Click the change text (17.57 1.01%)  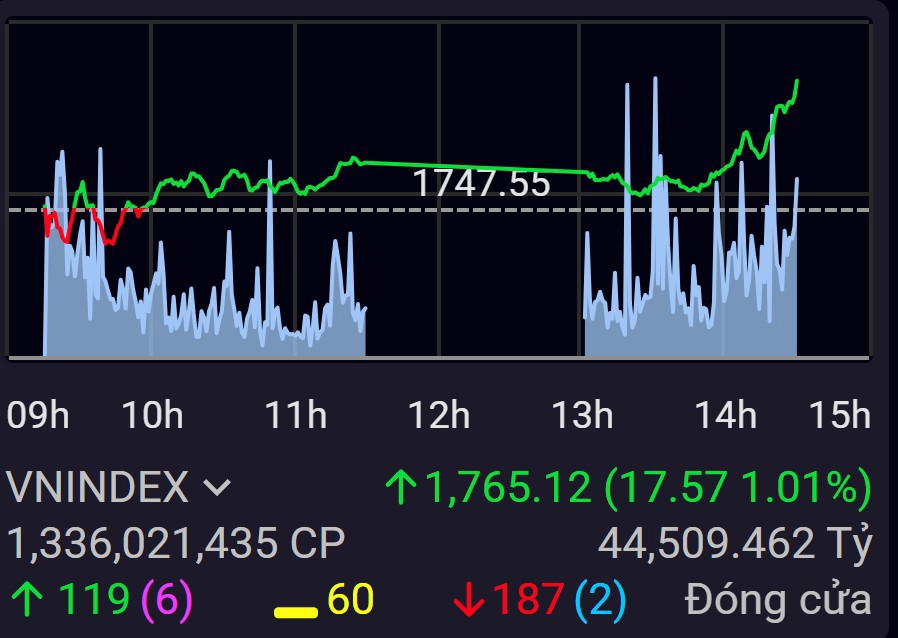[x=737, y=488]
